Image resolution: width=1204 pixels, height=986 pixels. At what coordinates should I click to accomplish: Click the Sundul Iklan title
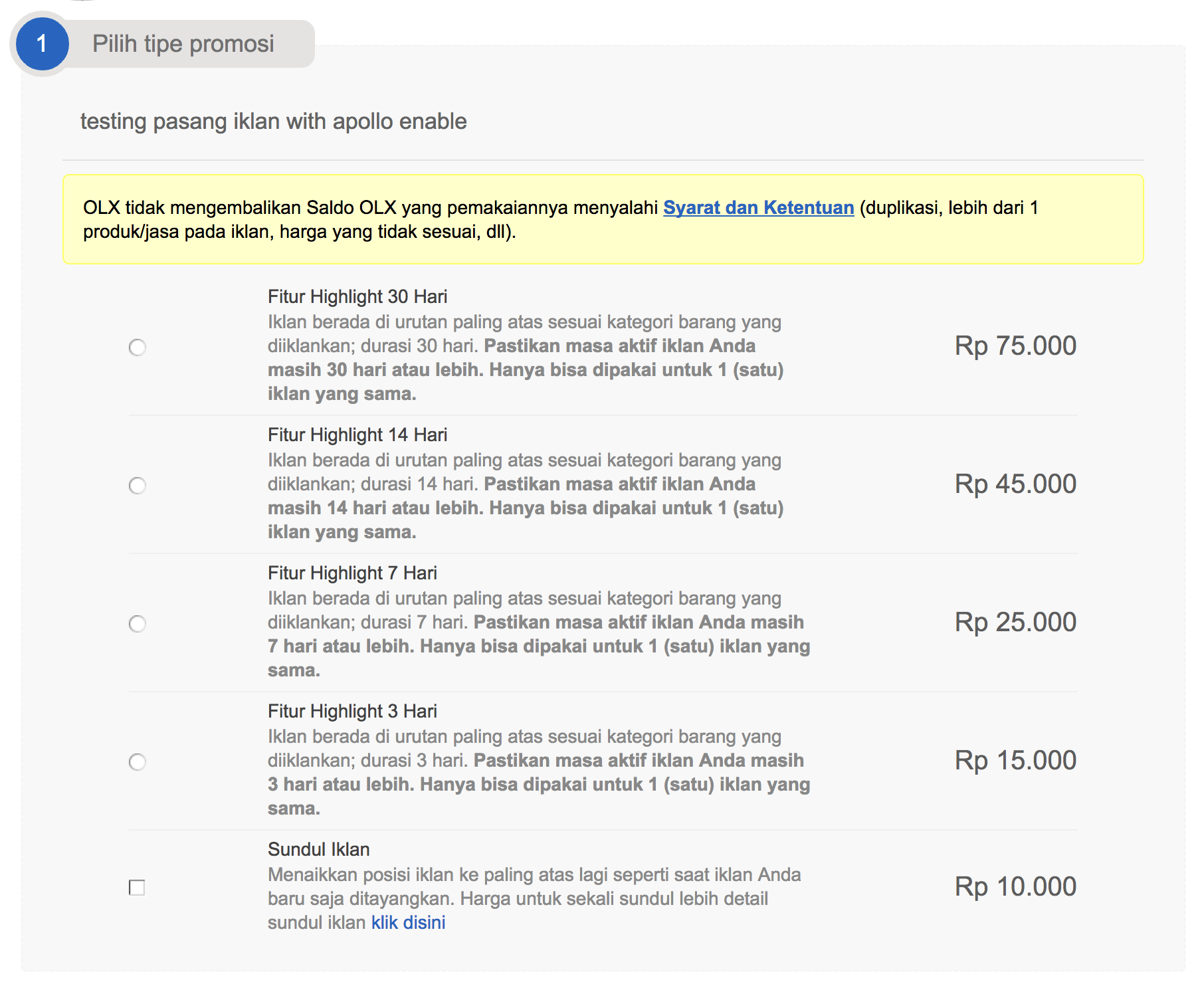click(318, 849)
